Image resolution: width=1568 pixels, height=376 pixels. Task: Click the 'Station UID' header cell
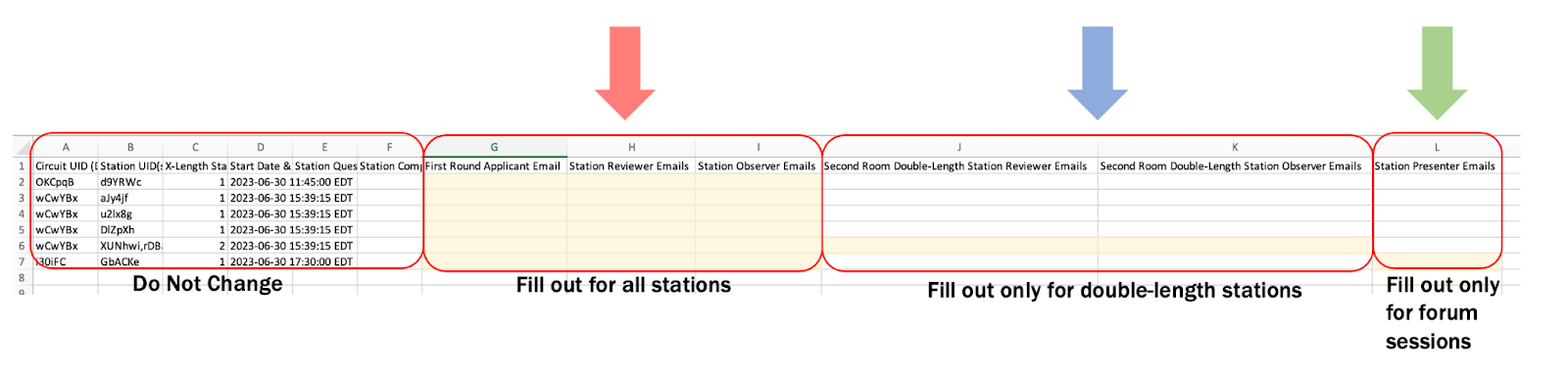(130, 166)
